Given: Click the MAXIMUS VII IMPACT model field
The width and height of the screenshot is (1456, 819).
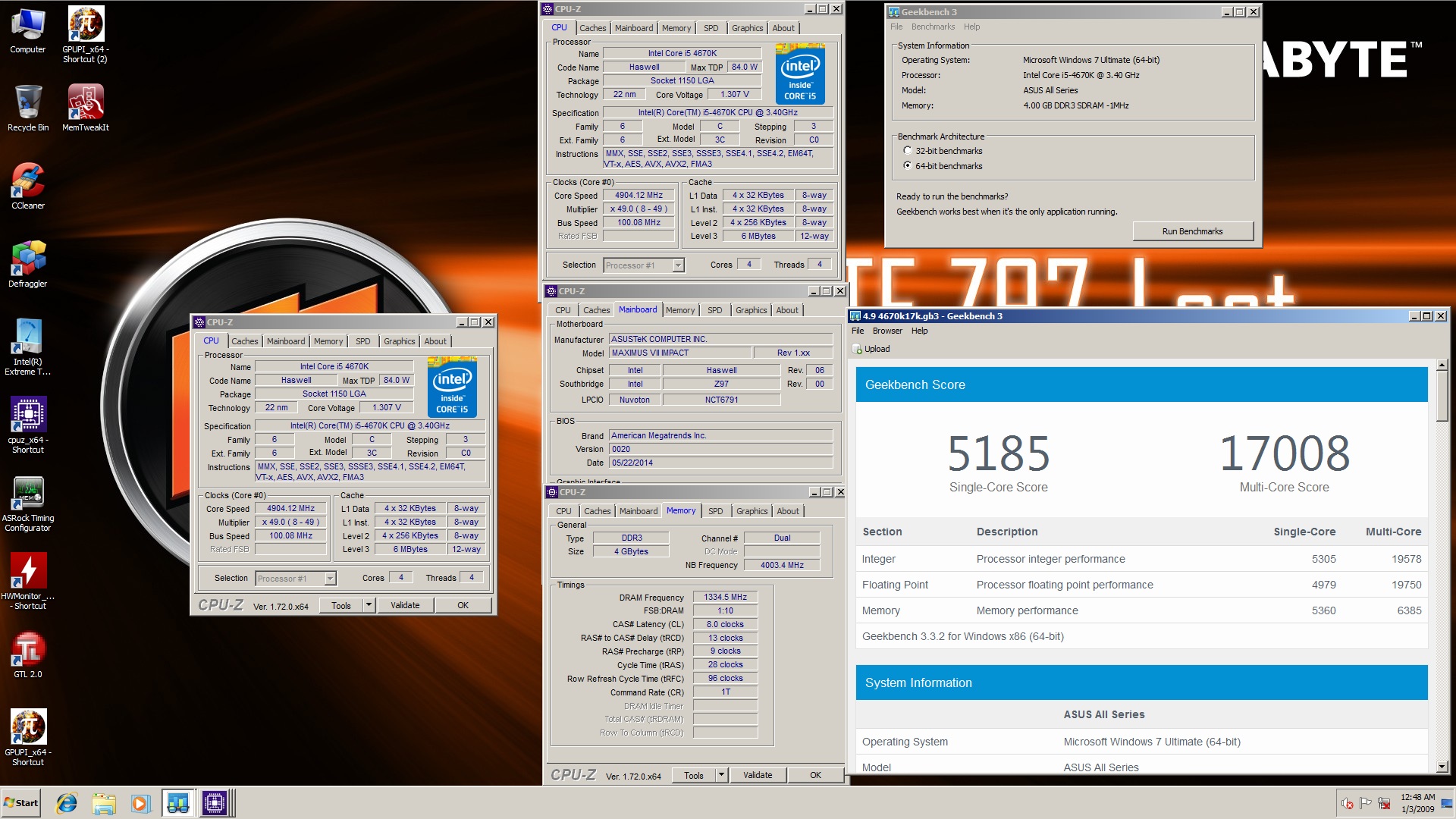Looking at the screenshot, I should (680, 353).
